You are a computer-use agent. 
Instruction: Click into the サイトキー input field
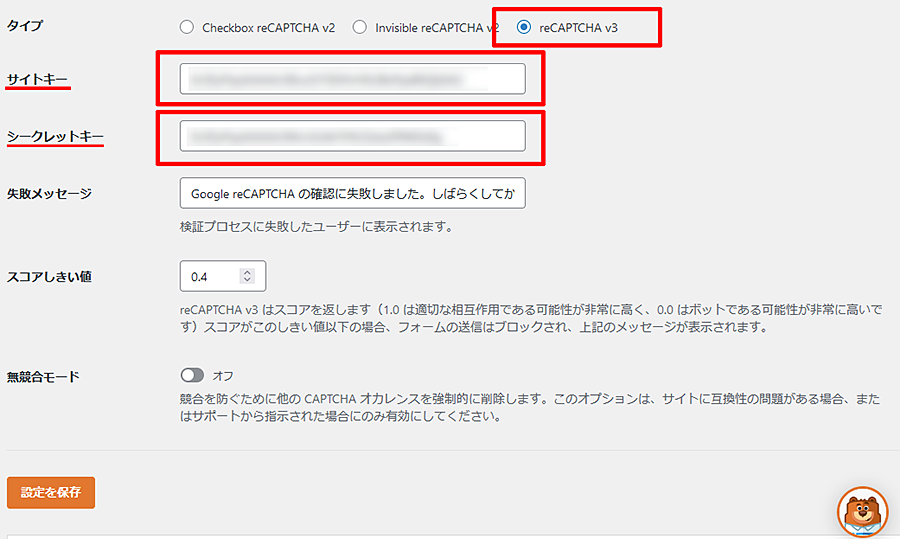[352, 79]
